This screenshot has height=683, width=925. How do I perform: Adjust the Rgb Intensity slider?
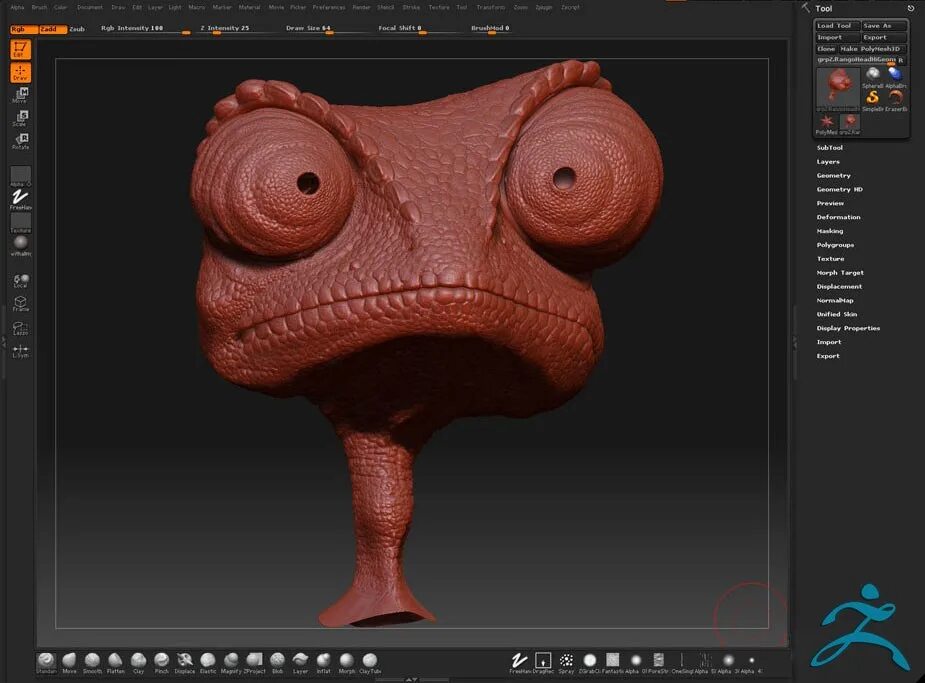[x=145, y=29]
